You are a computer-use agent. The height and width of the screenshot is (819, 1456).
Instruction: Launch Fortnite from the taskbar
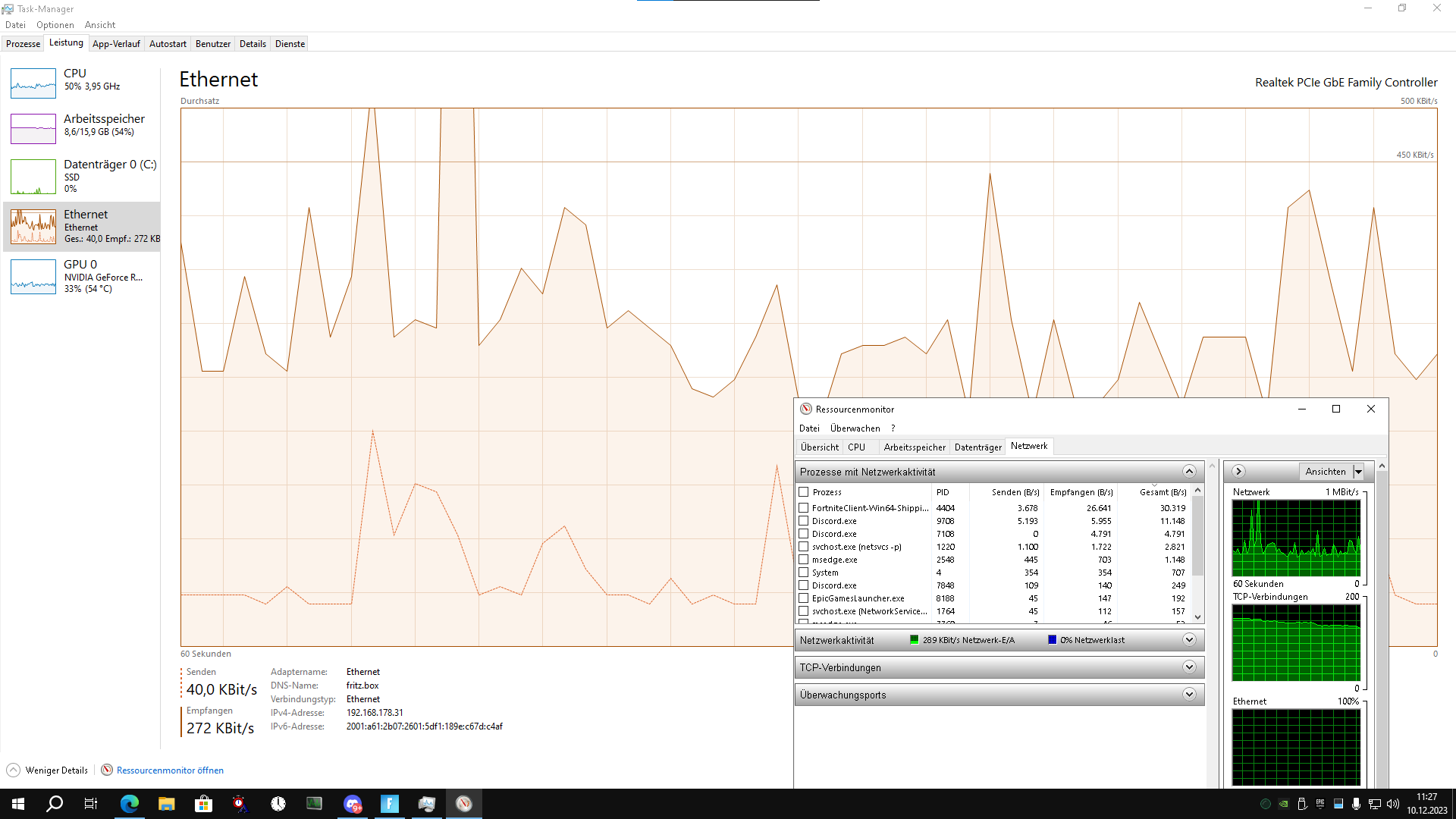[389, 803]
